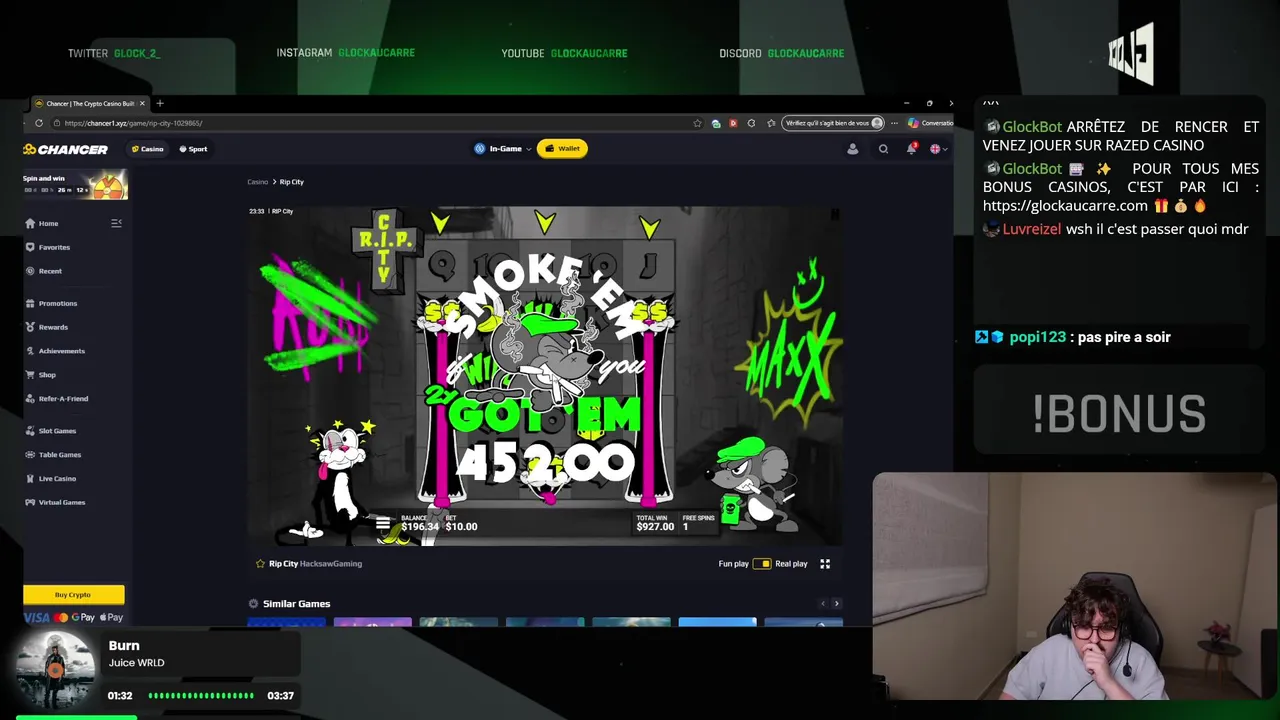Viewport: 1280px width, 720px height.
Task: Click the !BONUS banner
Action: [x=1118, y=413]
